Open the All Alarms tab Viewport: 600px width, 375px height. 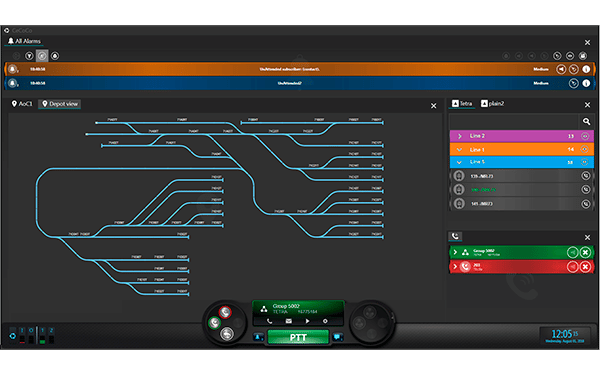pyautogui.click(x=24, y=41)
